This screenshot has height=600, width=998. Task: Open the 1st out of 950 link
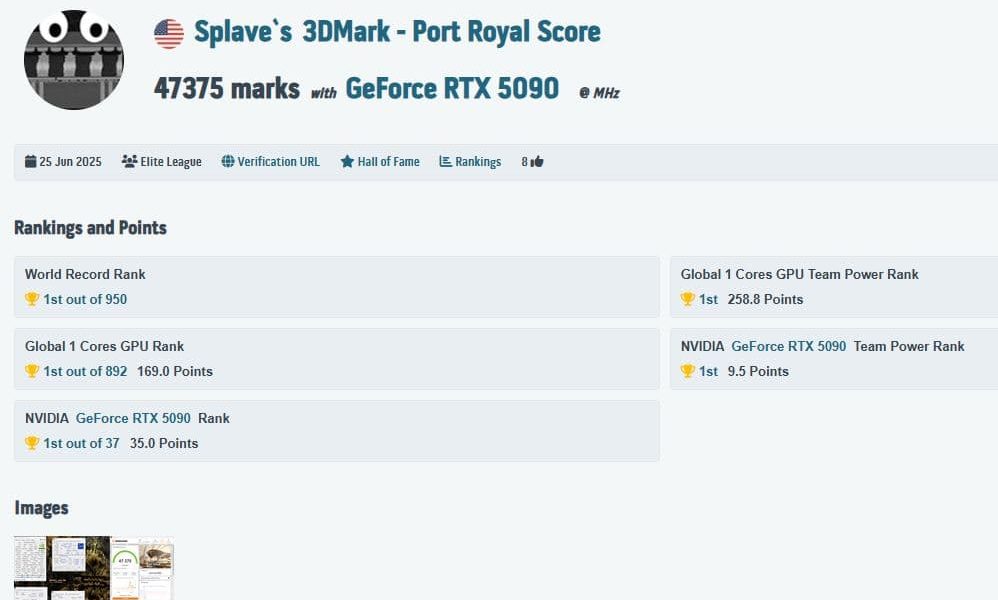pos(85,299)
